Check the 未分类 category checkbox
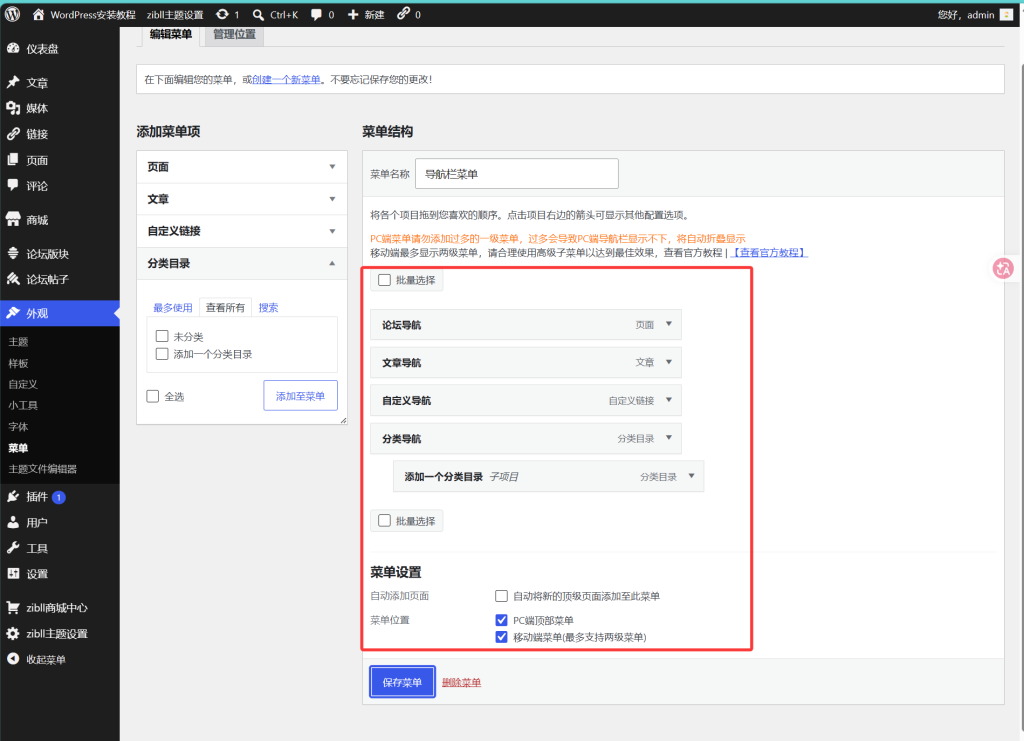 162,336
